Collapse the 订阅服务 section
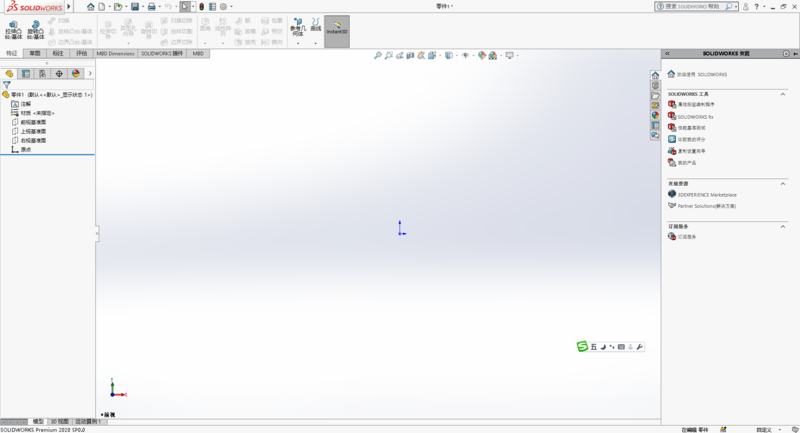The image size is (800, 433). click(x=783, y=226)
